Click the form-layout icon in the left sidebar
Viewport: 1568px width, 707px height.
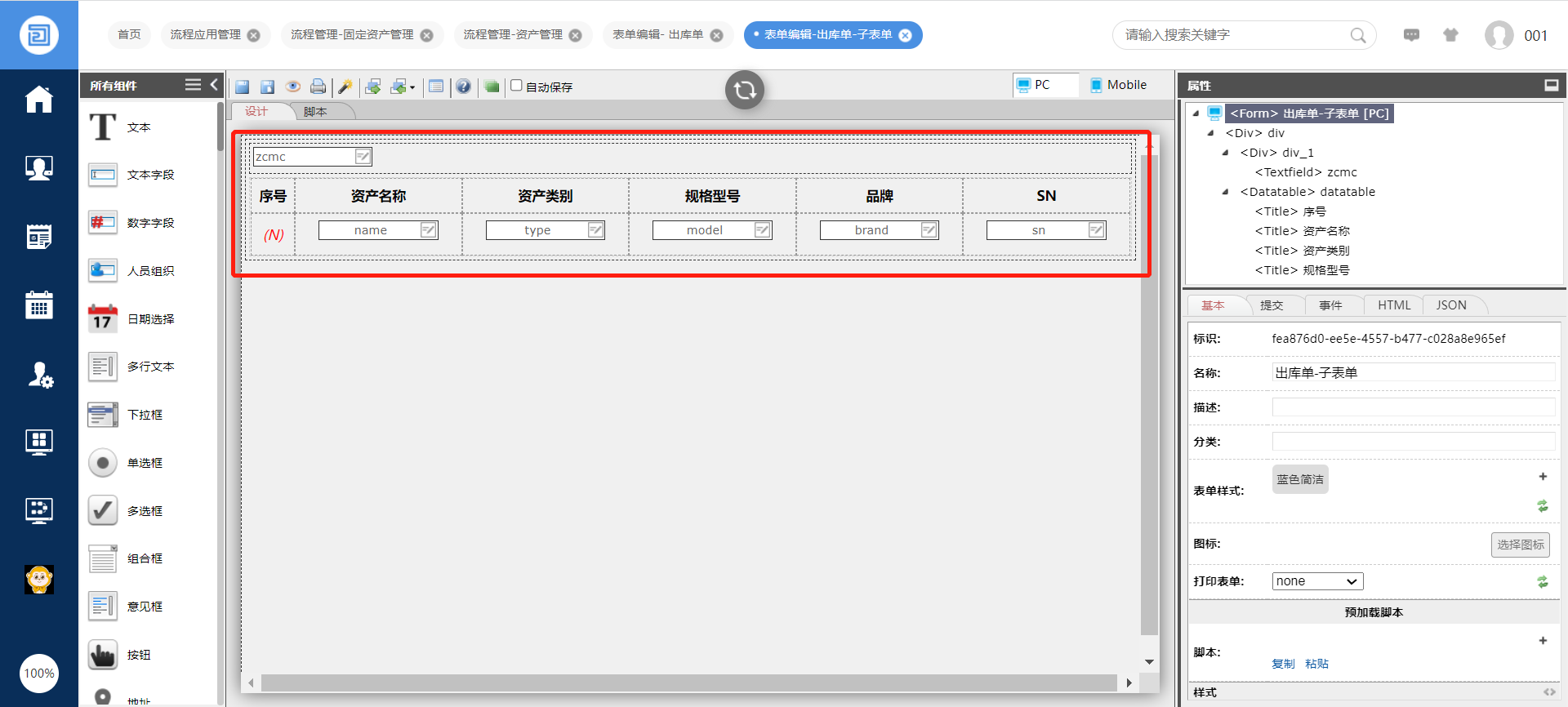coord(39,237)
